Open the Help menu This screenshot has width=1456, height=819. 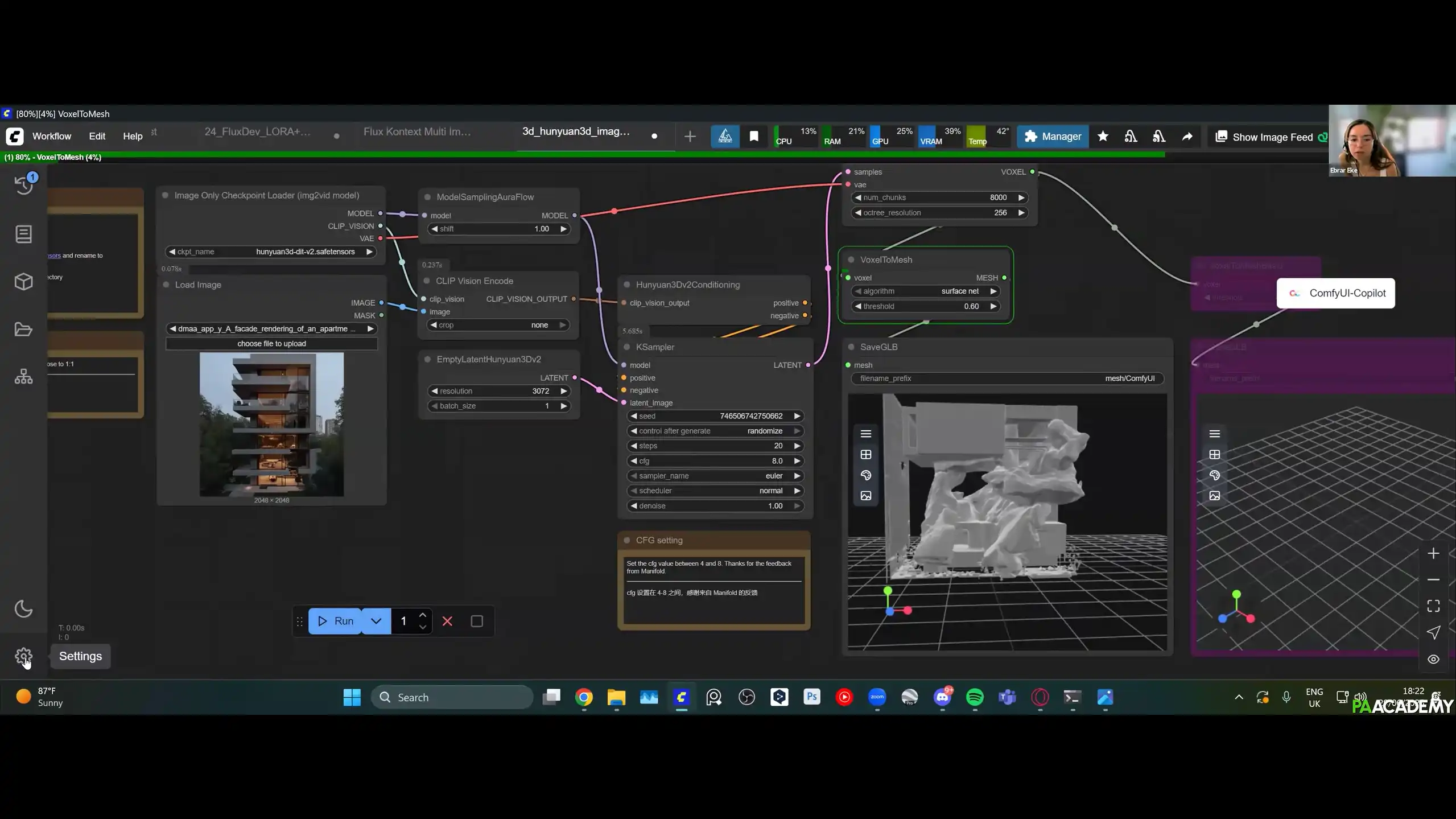pos(133,136)
